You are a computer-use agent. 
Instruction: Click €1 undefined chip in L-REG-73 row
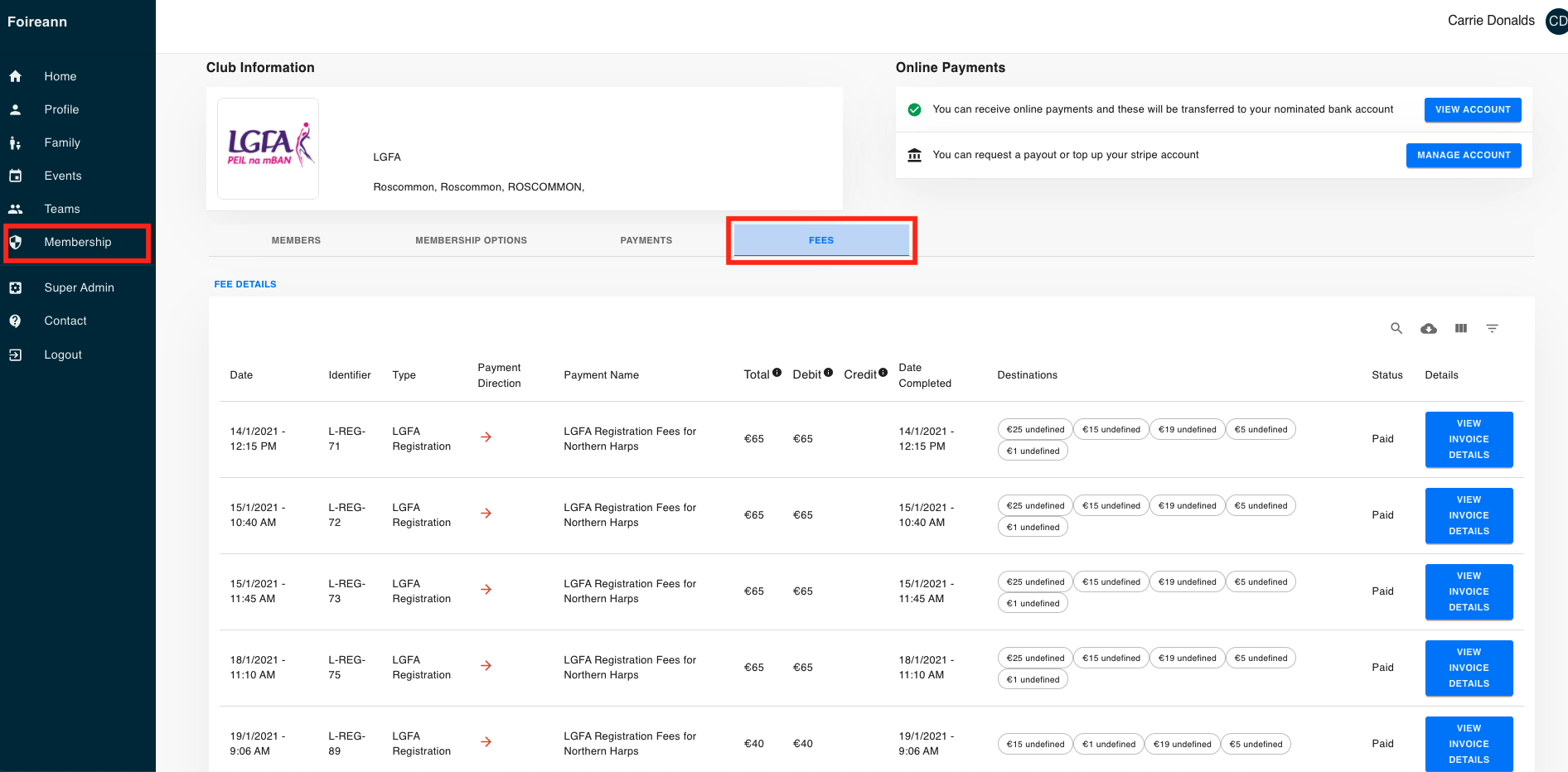tap(1033, 603)
